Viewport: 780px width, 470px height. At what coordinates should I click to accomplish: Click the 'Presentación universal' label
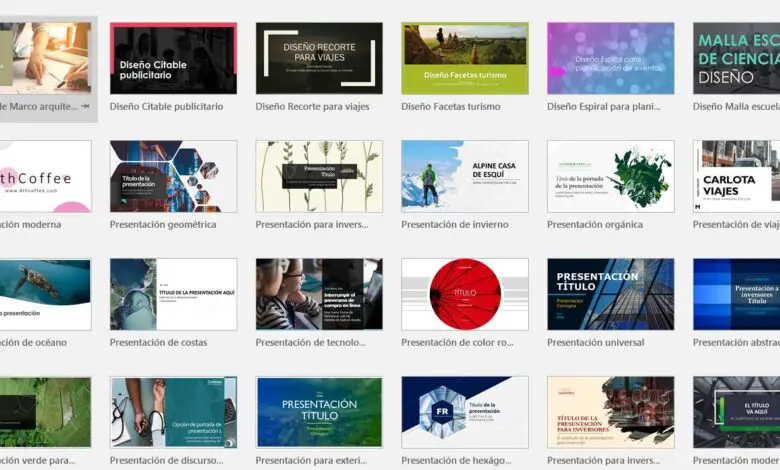click(595, 342)
